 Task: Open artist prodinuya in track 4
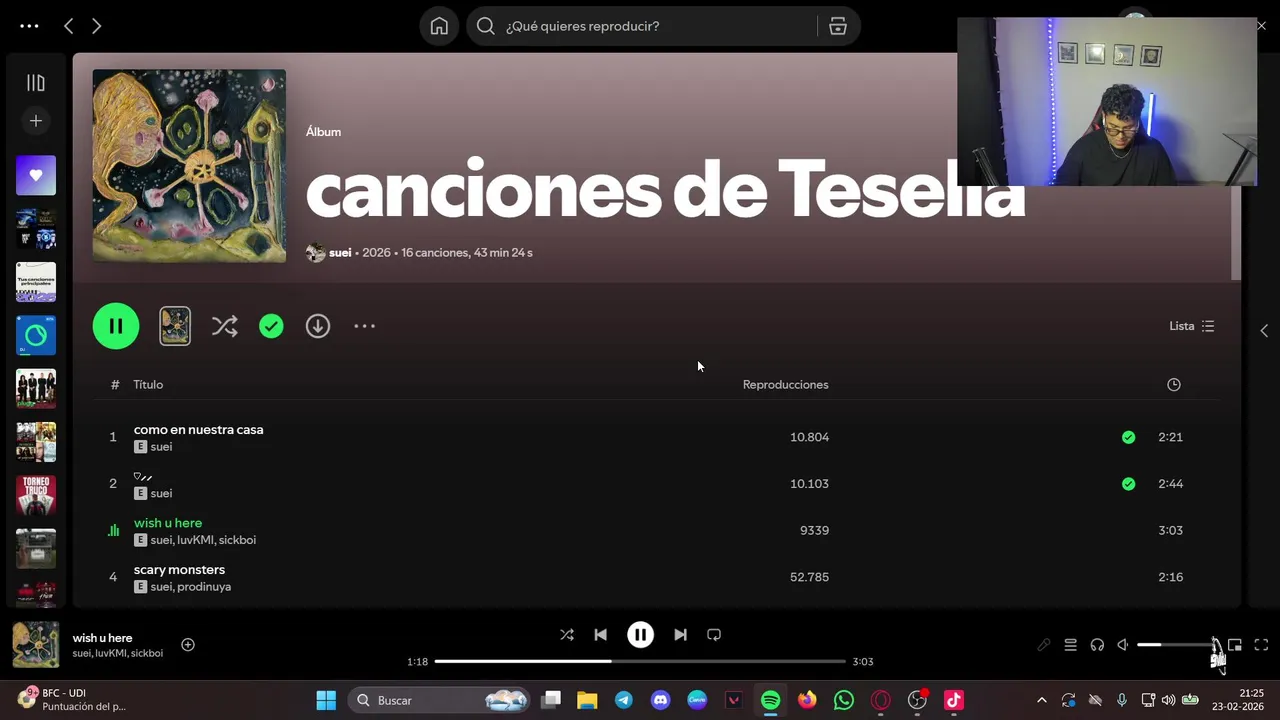coord(204,587)
